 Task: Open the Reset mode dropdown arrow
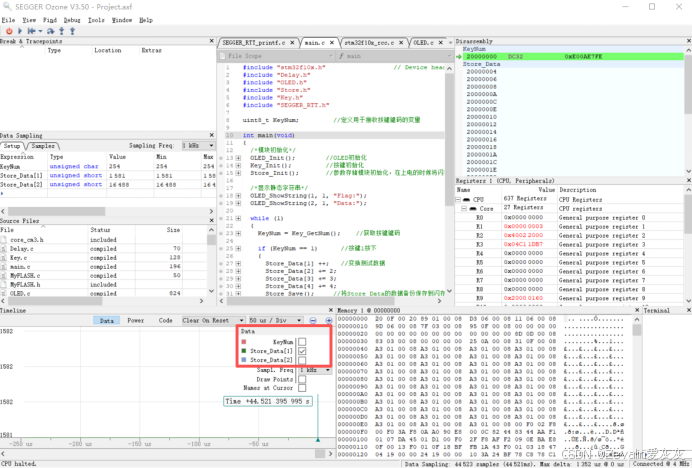click(x=40, y=31)
